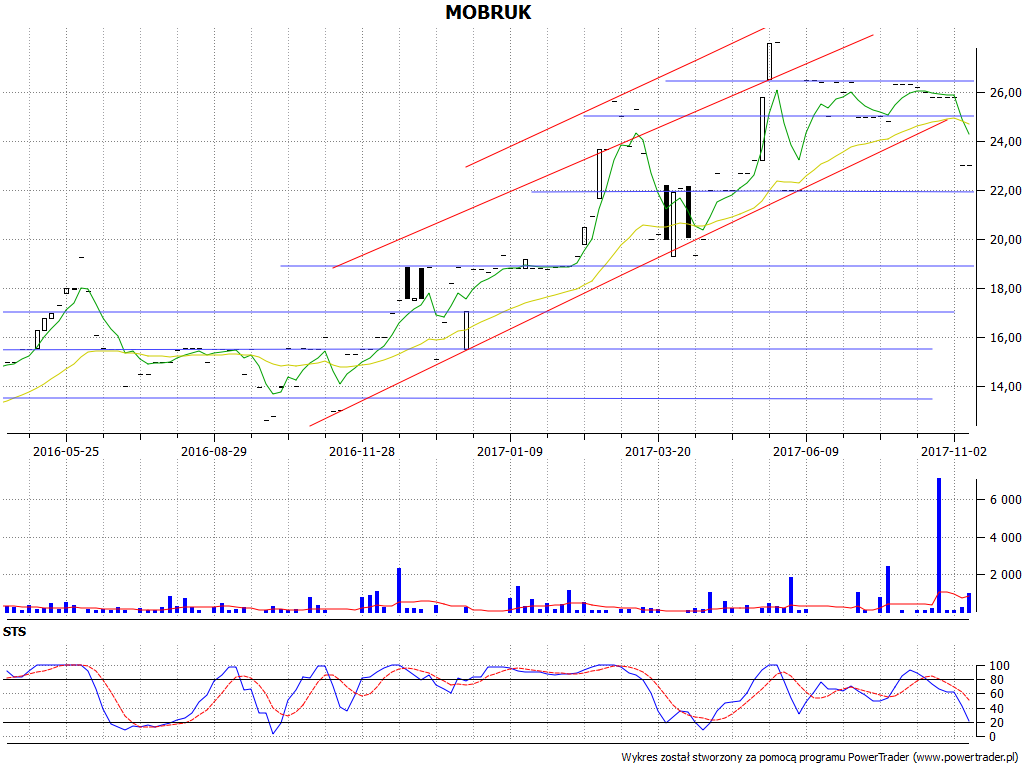Click the 2017-11-02 date label
The width and height of the screenshot is (1024, 768).
(954, 451)
